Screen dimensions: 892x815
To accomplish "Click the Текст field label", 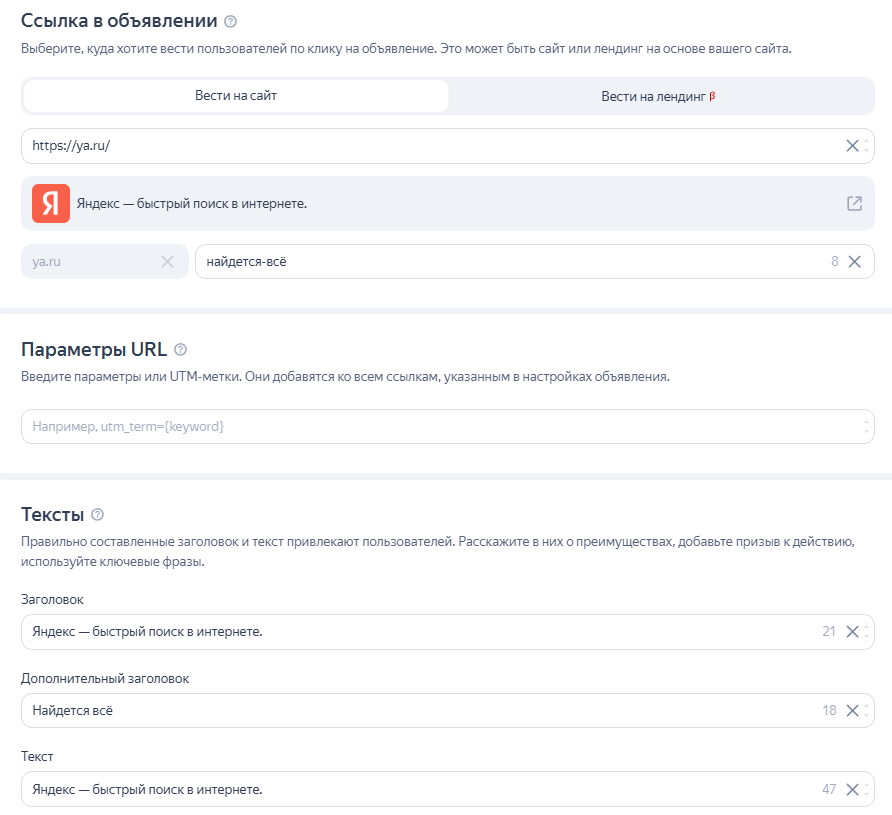I will [x=37, y=756].
